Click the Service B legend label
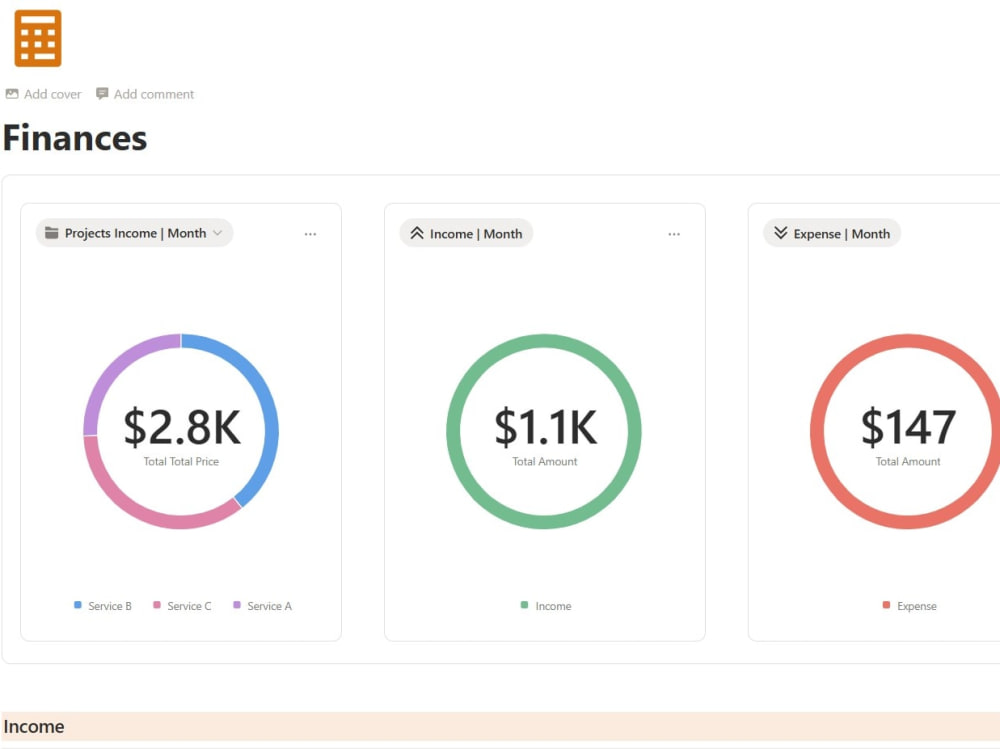The image size is (1000, 749). pyautogui.click(x=110, y=606)
